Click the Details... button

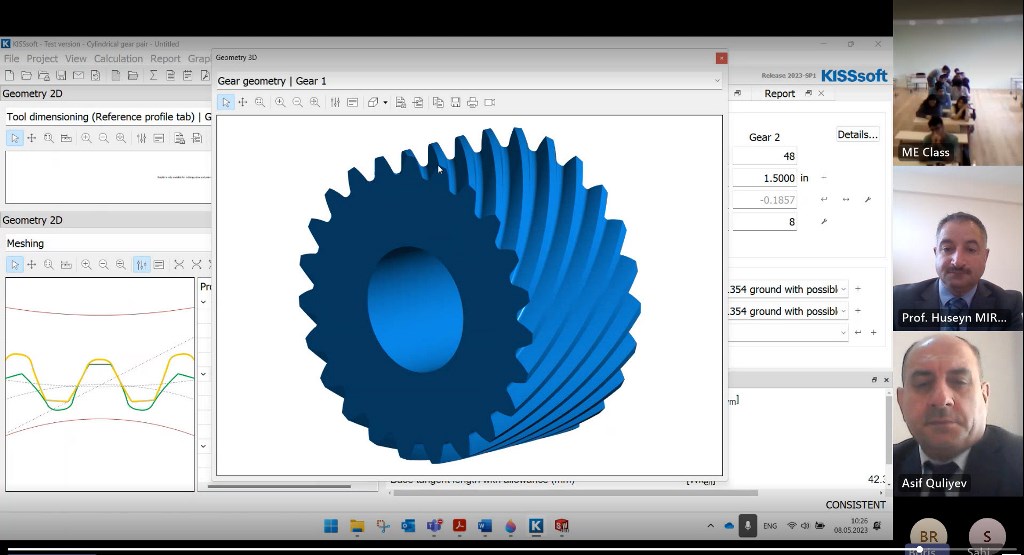[x=857, y=134]
